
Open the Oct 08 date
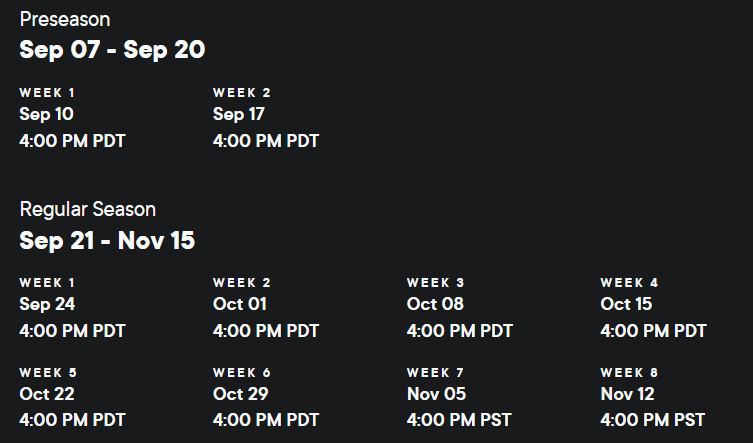click(x=435, y=304)
